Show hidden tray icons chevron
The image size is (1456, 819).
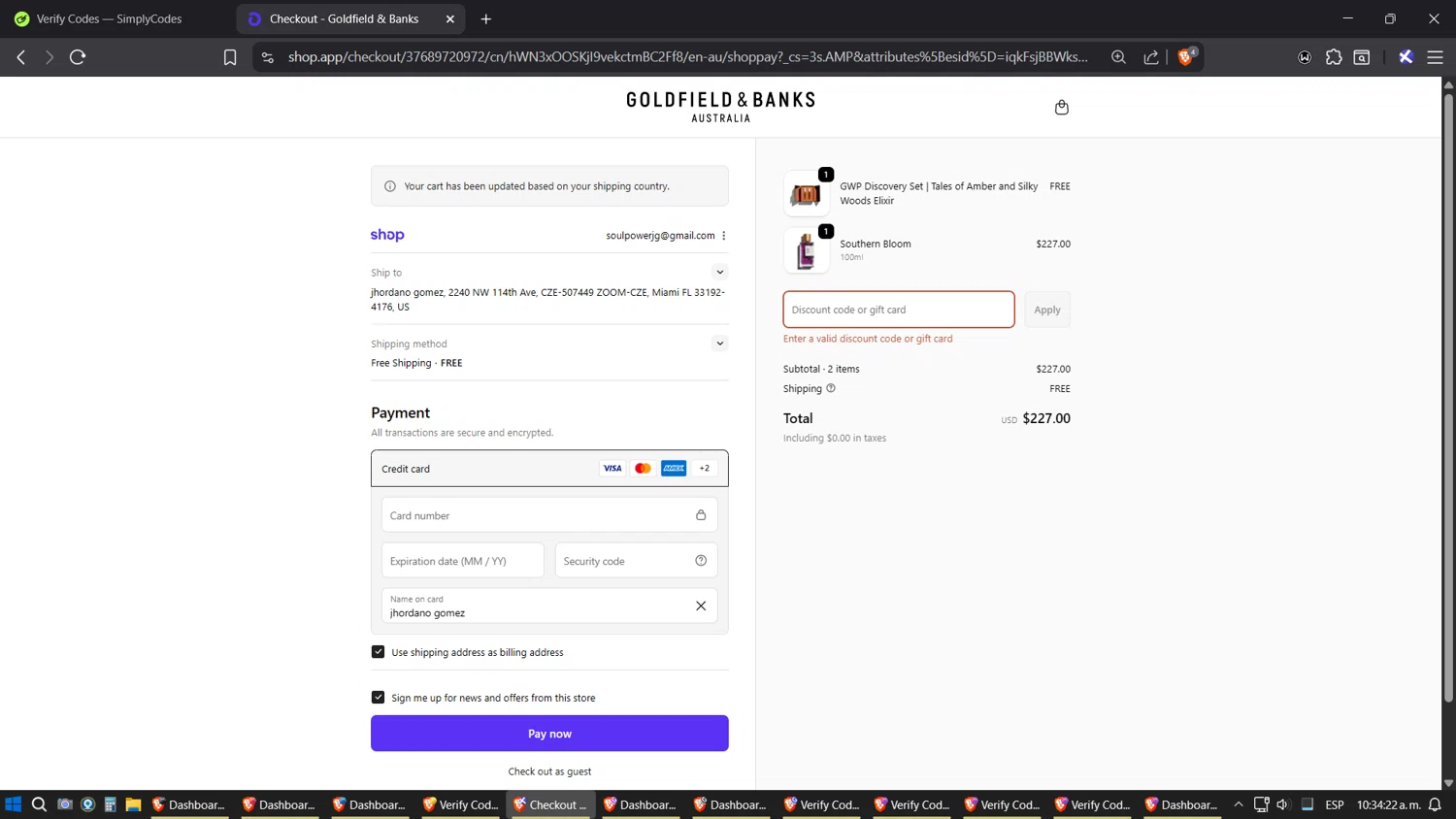tap(1239, 804)
